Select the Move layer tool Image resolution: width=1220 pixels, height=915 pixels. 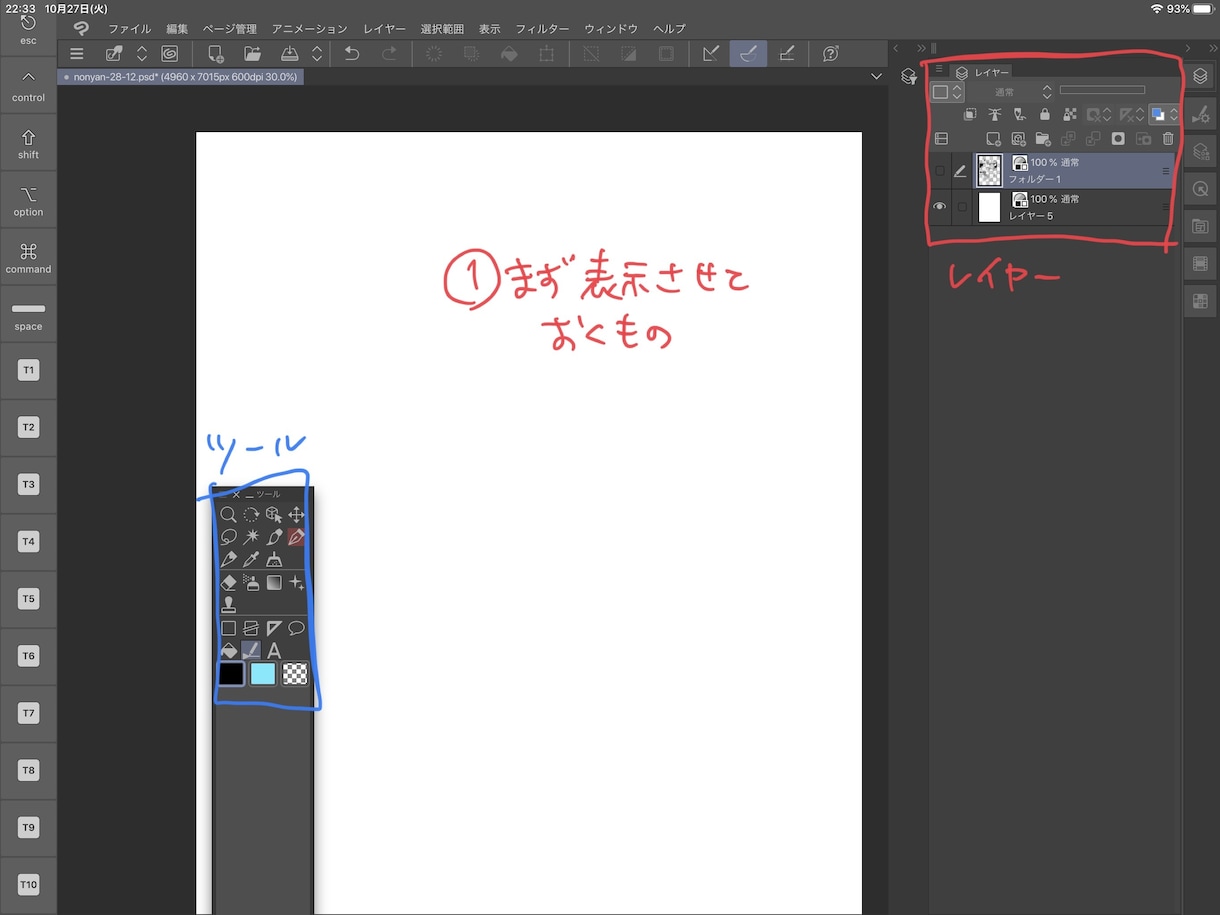pyautogui.click(x=296, y=515)
